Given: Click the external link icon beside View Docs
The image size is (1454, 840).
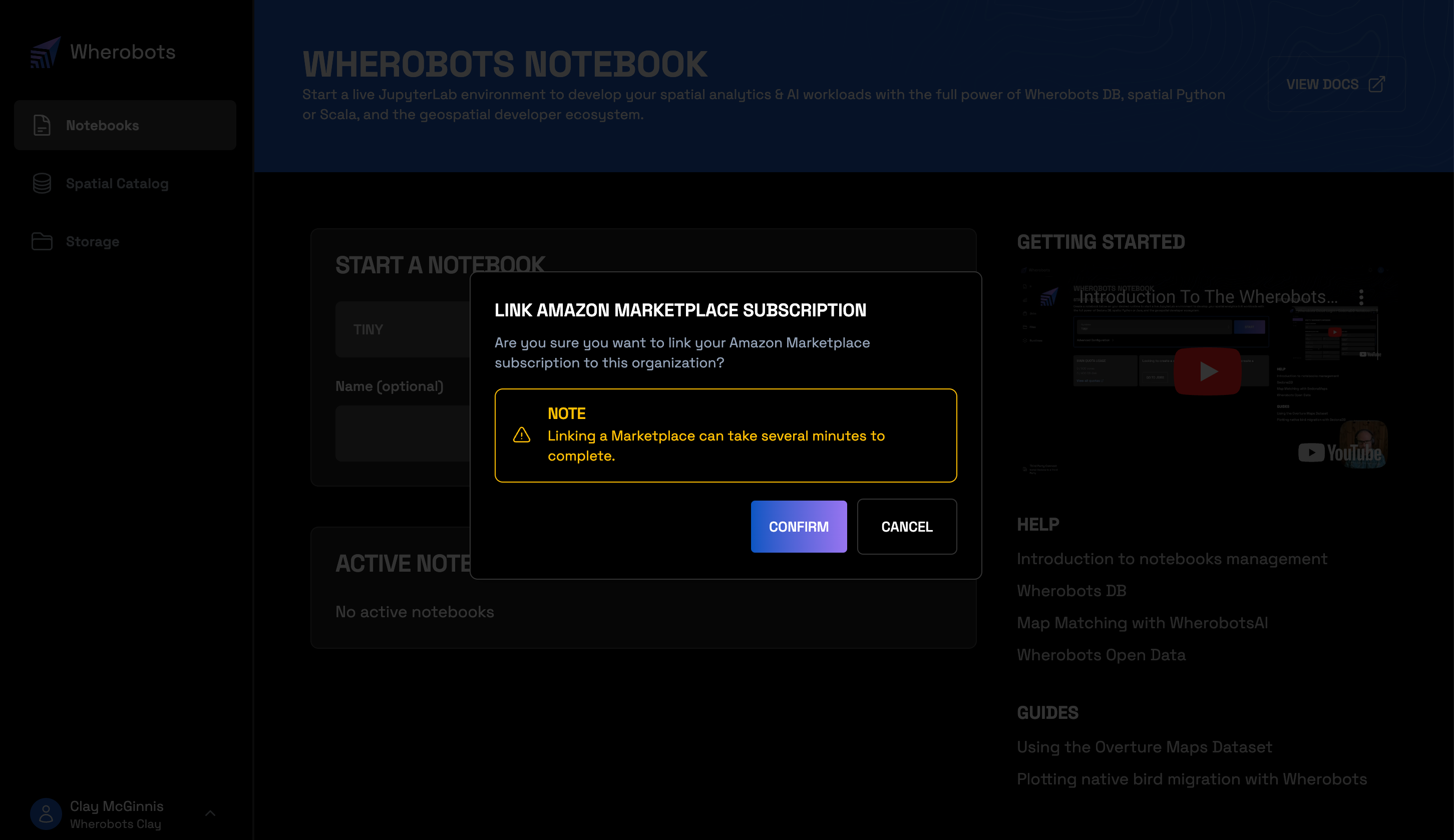Looking at the screenshot, I should pyautogui.click(x=1377, y=84).
